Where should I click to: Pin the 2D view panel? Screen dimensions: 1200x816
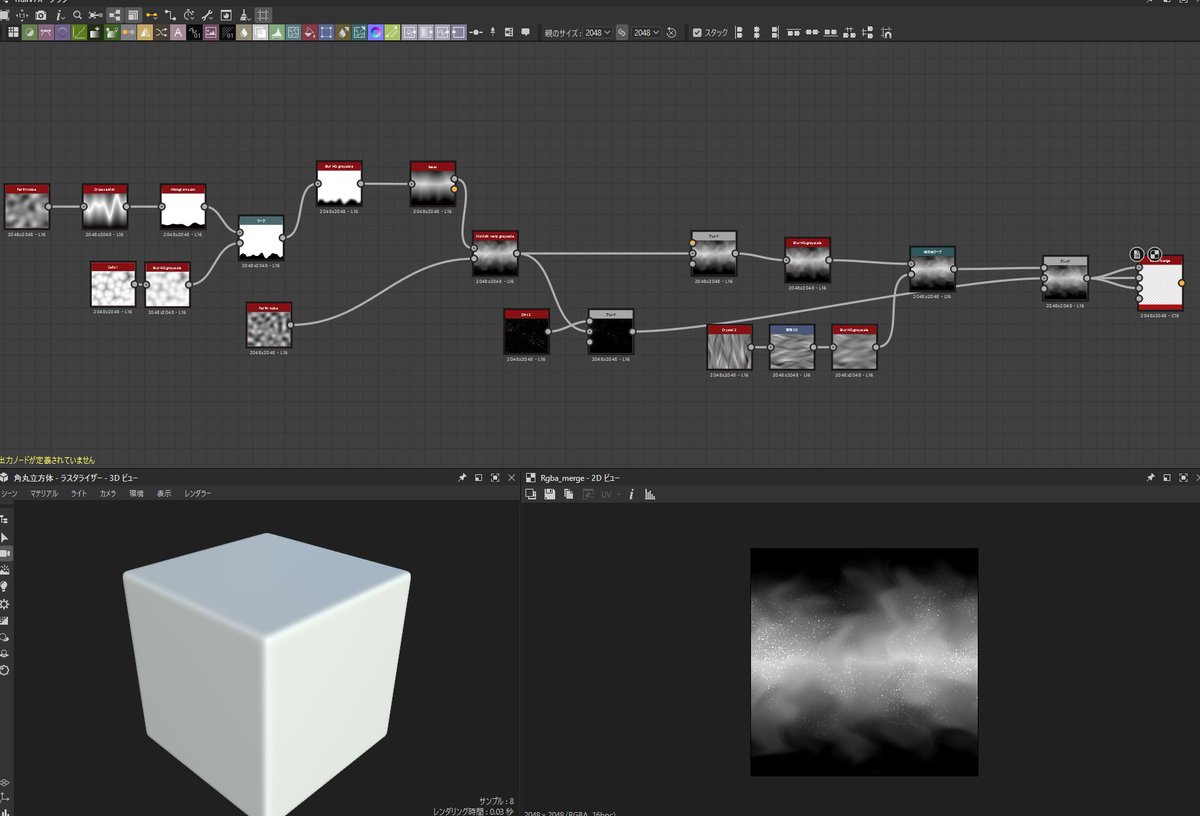(1152, 478)
